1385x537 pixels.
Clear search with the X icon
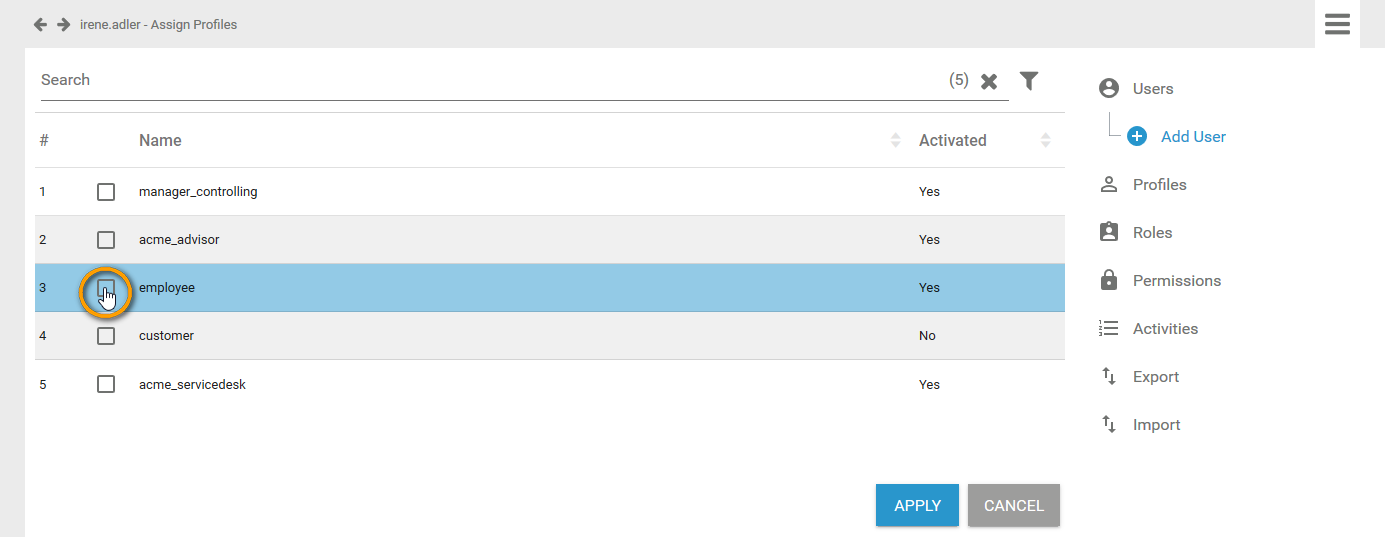click(989, 82)
